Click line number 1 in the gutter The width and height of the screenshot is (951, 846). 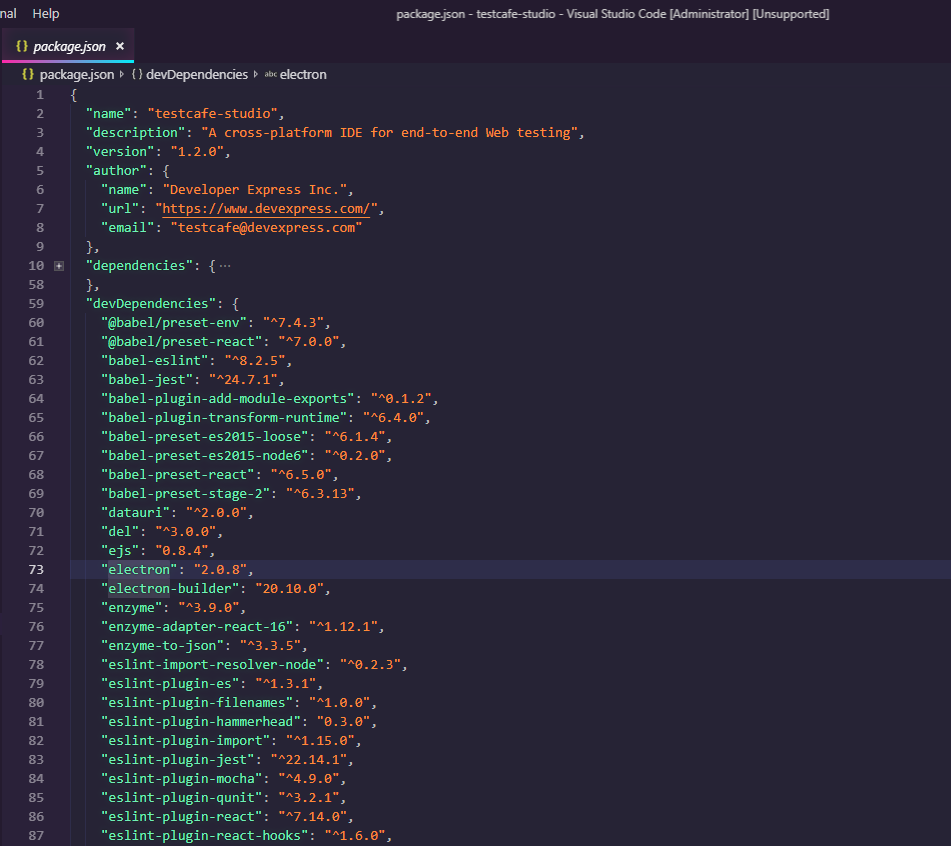pos(40,95)
